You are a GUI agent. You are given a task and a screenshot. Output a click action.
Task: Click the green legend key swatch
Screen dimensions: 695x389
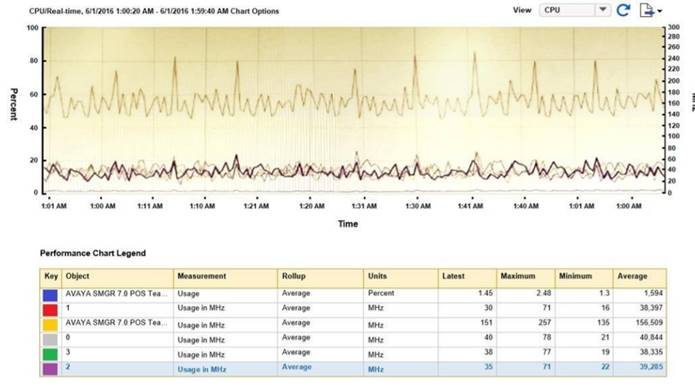(x=50, y=354)
